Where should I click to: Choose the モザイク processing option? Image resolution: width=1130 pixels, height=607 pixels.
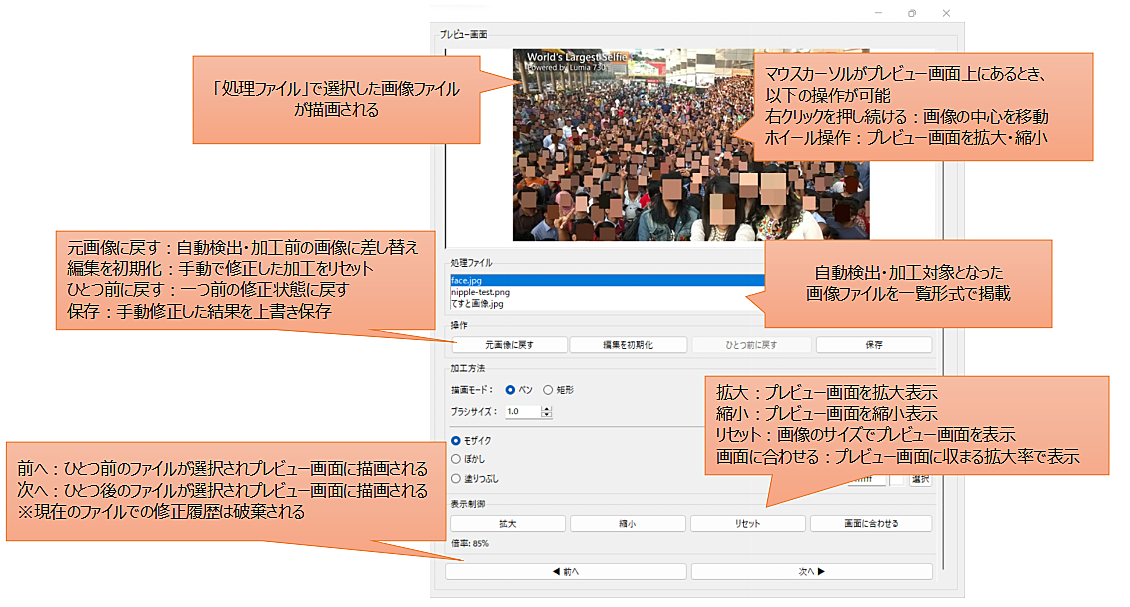pos(457,440)
